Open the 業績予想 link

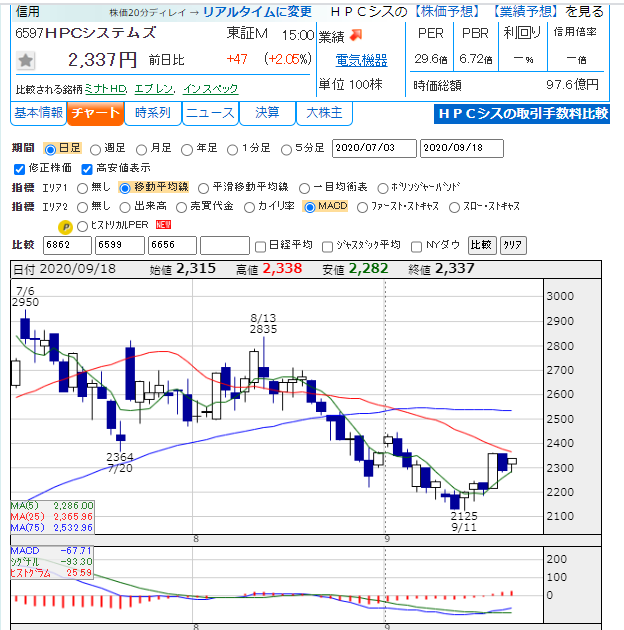(525, 12)
